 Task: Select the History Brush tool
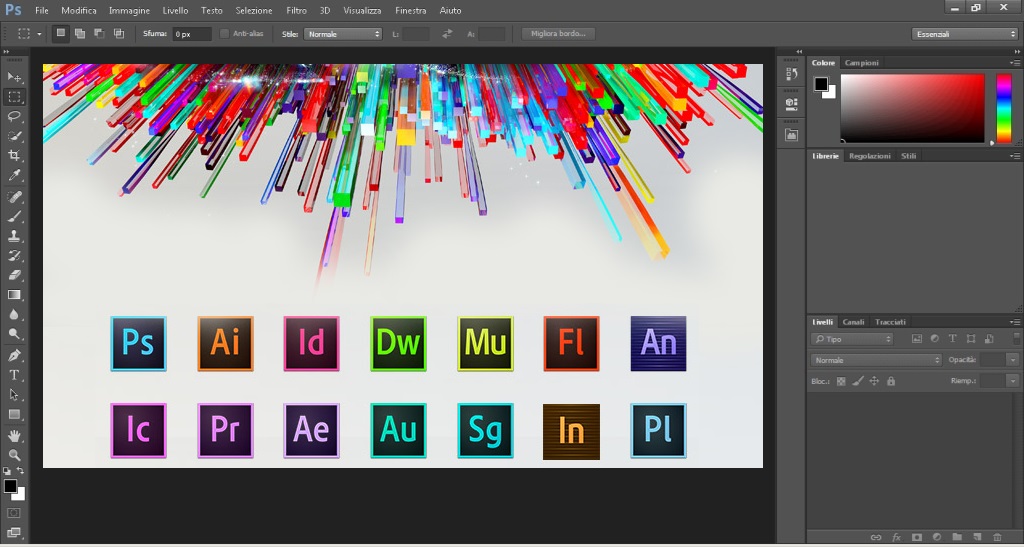coord(14,255)
